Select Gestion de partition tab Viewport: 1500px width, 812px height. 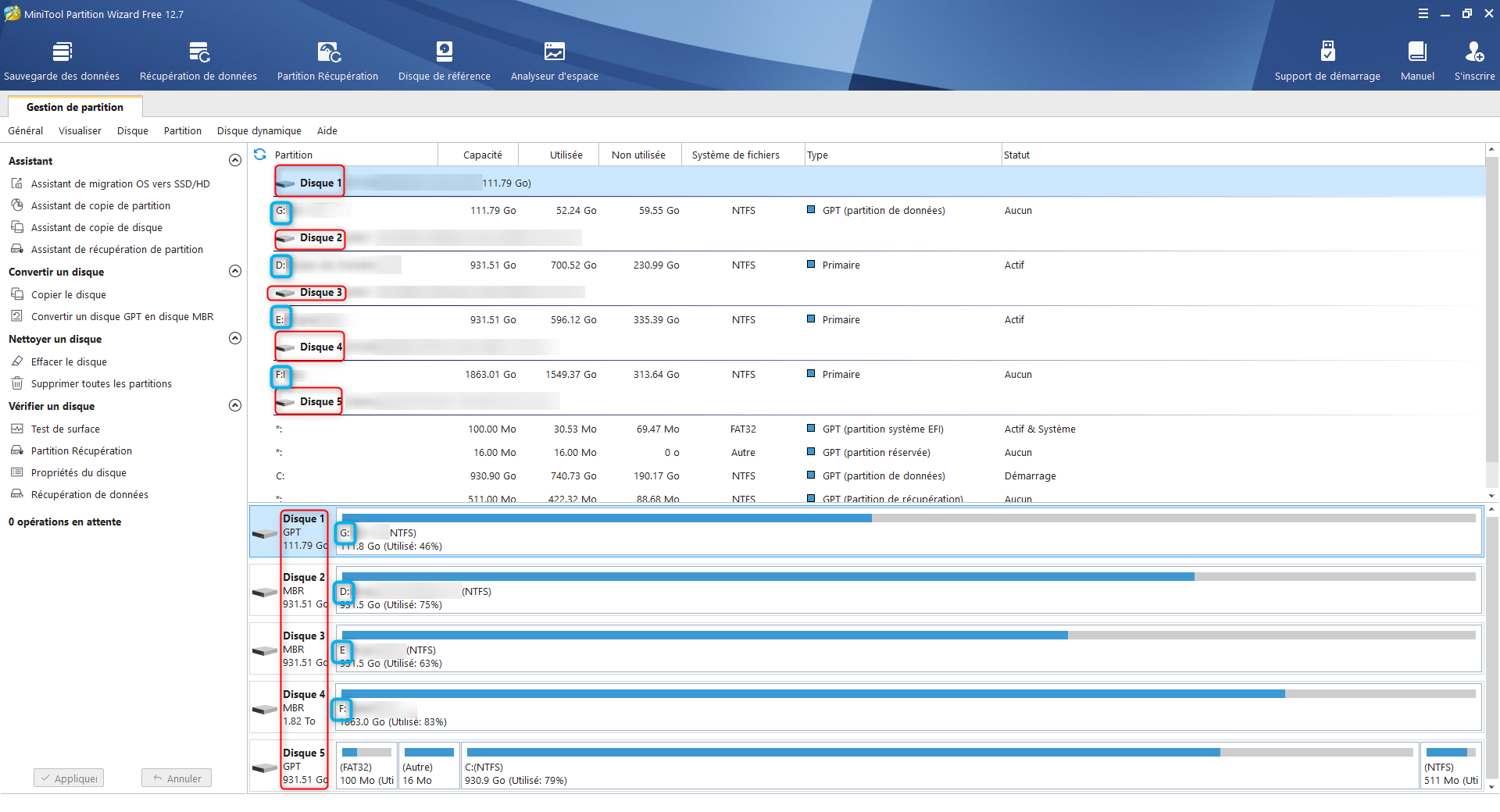75,107
